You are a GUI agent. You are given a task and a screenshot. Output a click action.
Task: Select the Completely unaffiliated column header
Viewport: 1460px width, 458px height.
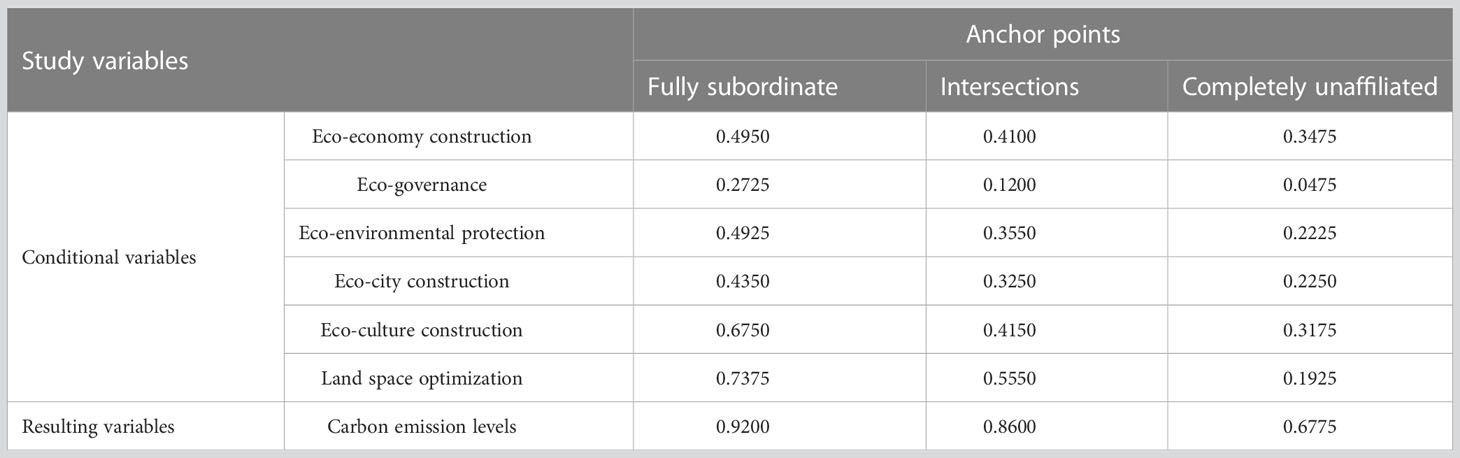(x=1310, y=87)
